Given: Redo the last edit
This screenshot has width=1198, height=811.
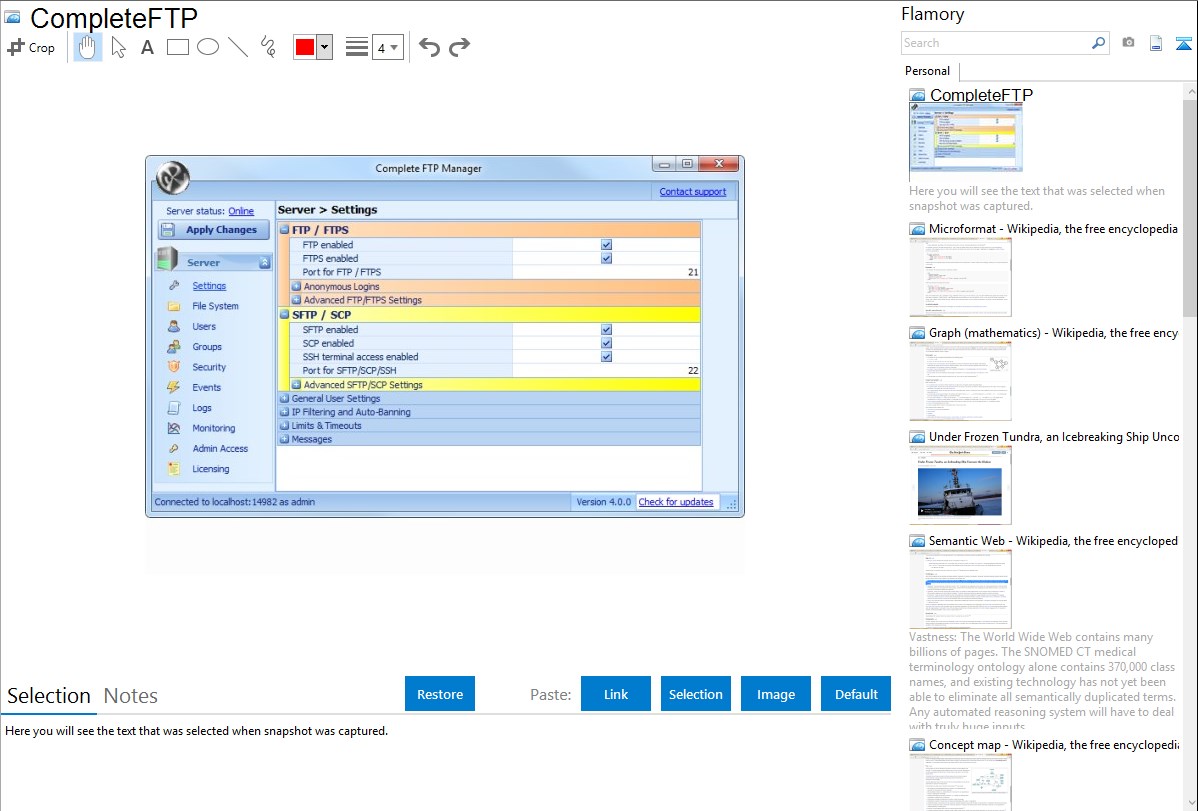Looking at the screenshot, I should point(459,47).
